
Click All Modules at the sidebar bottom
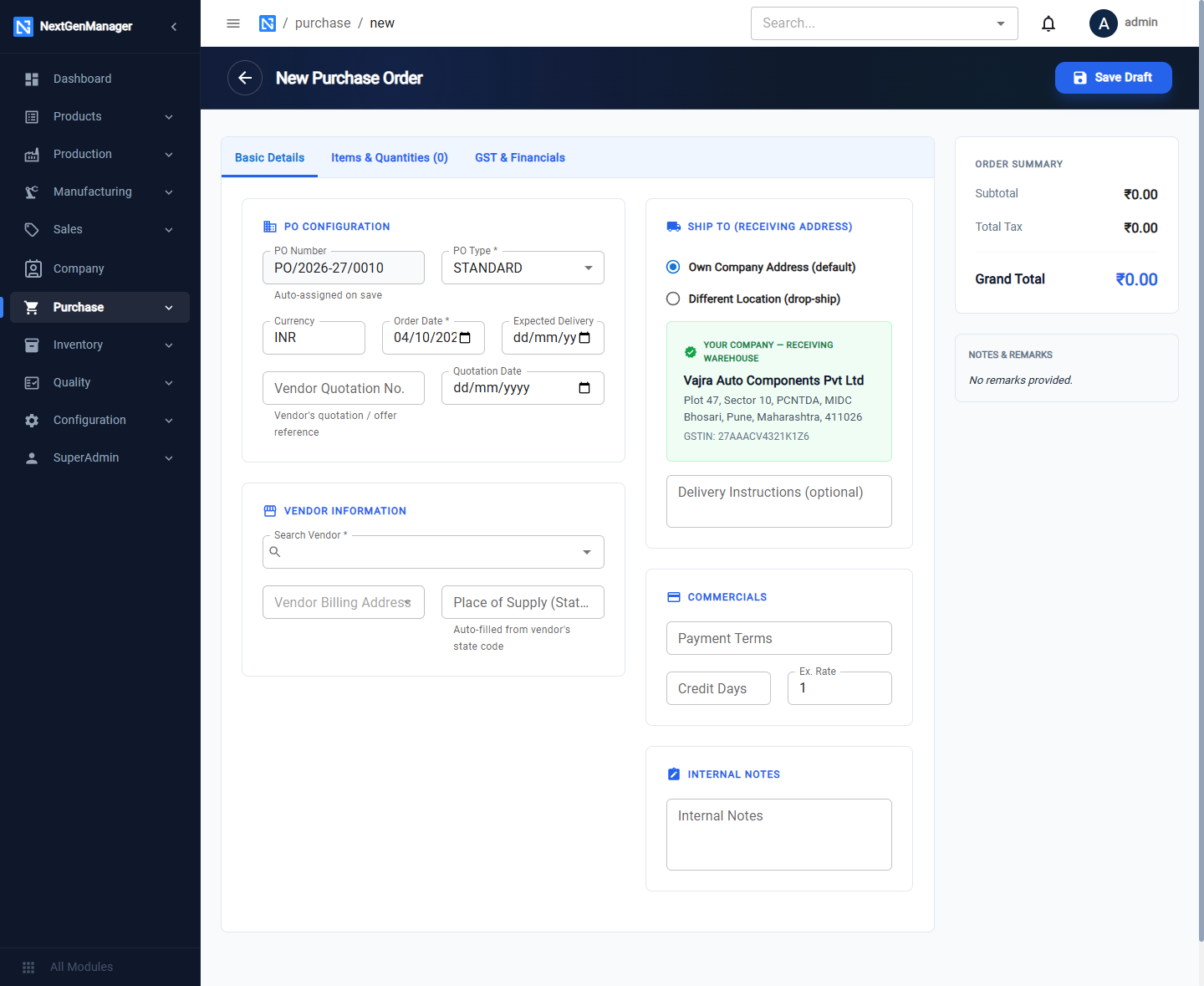click(x=81, y=967)
